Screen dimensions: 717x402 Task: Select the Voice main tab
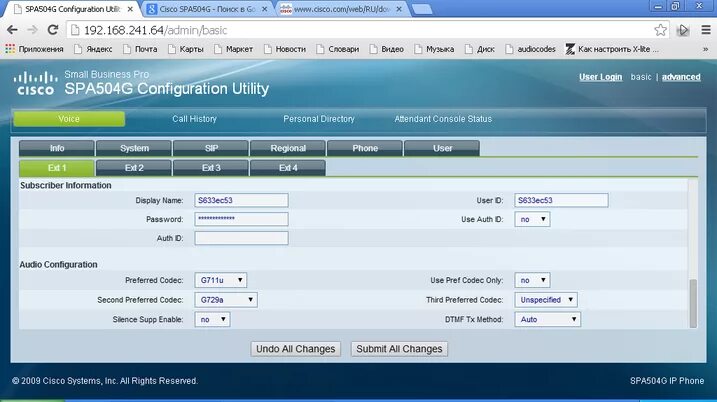coord(69,119)
